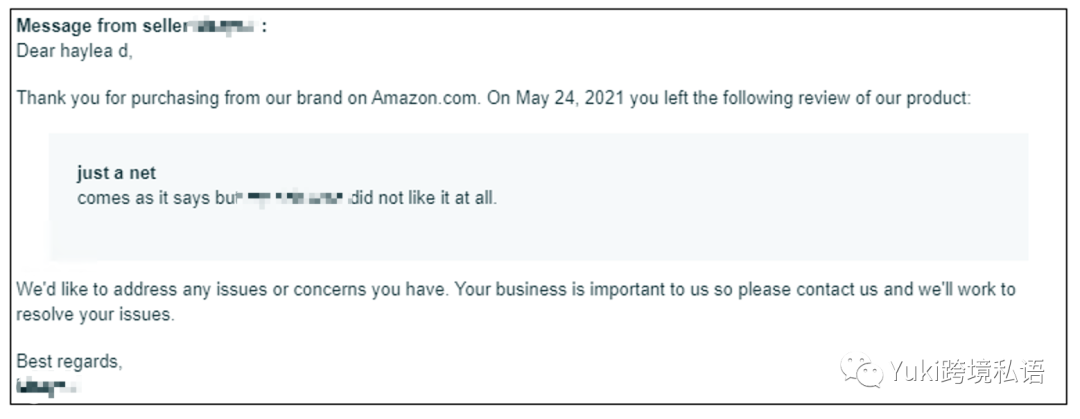Click the blurred words inside the review body
This screenshot has height=419, width=1080.
[x=292, y=198]
